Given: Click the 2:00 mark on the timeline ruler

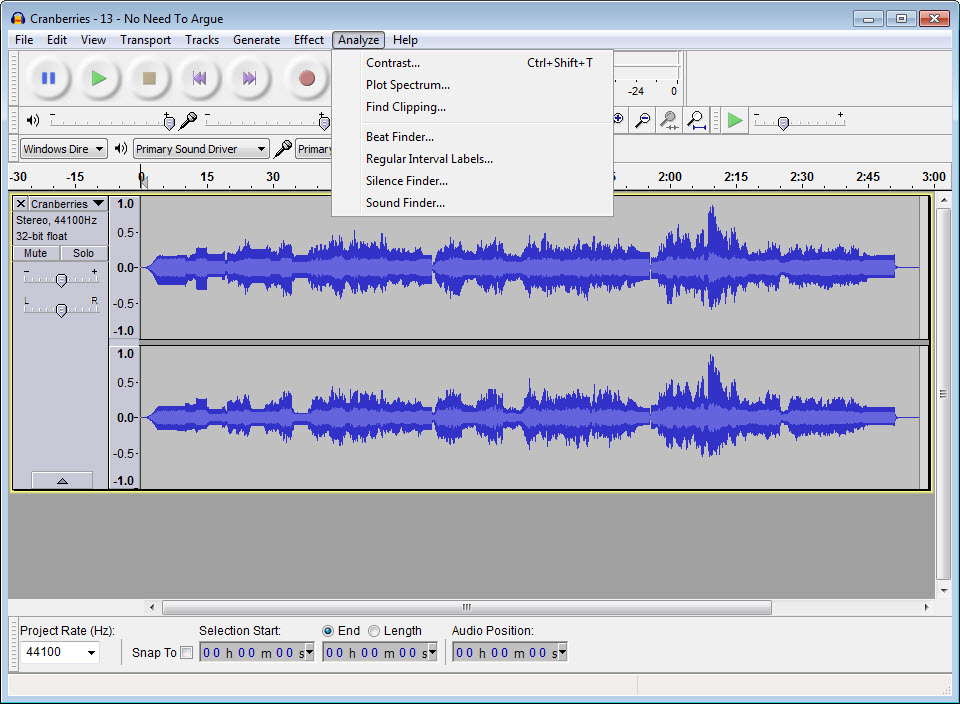Looking at the screenshot, I should coord(669,178).
